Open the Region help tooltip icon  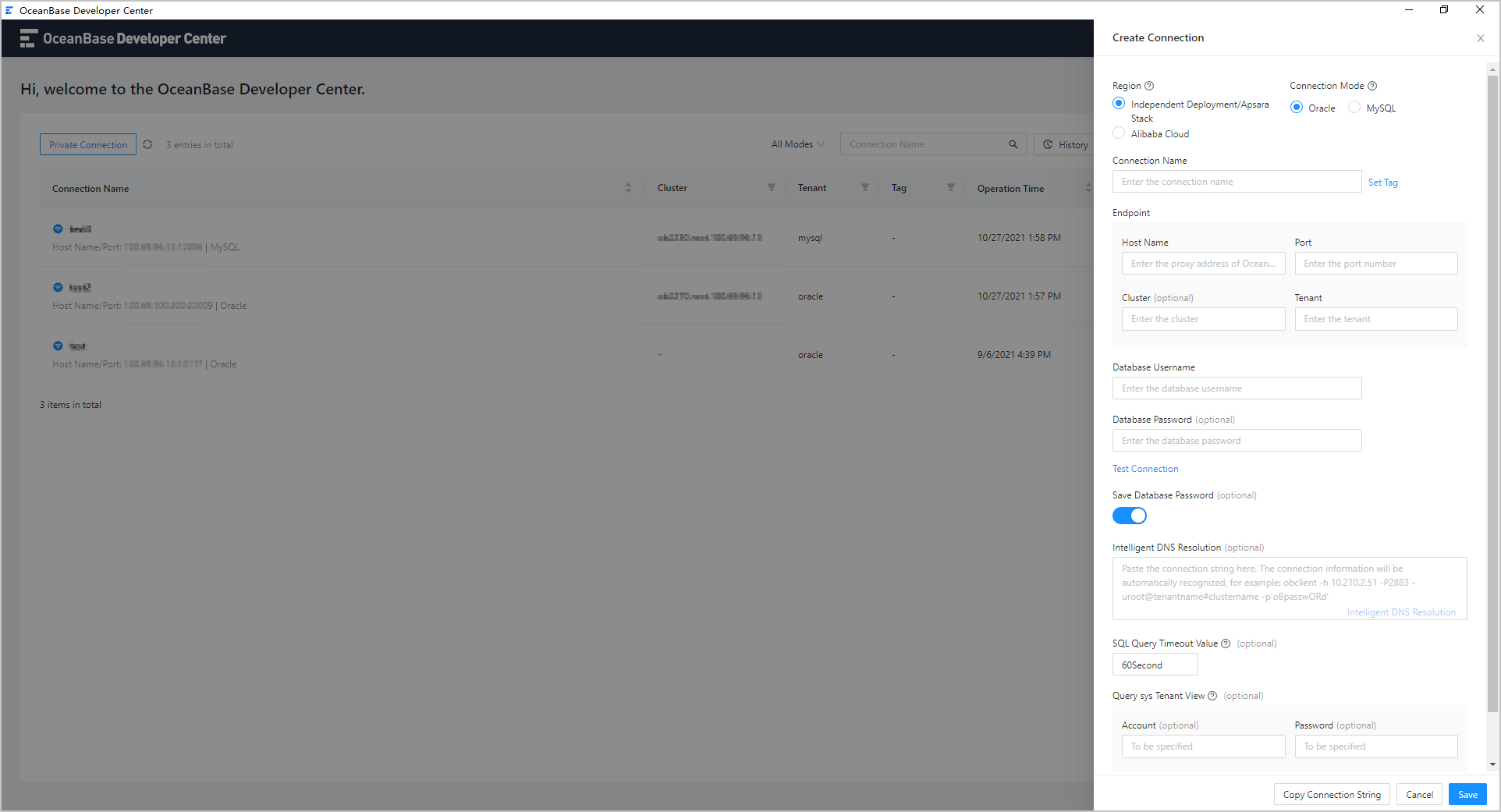[x=1149, y=86]
